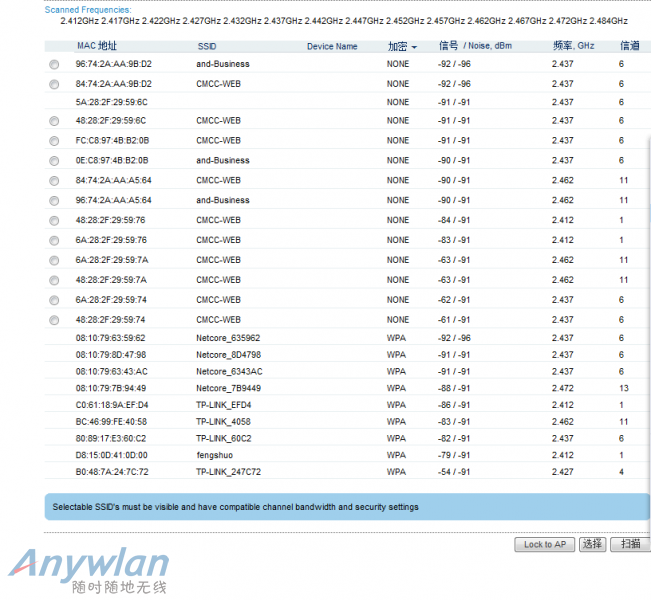
Task: Click the 频率, GHz column header
Action: coord(573,46)
